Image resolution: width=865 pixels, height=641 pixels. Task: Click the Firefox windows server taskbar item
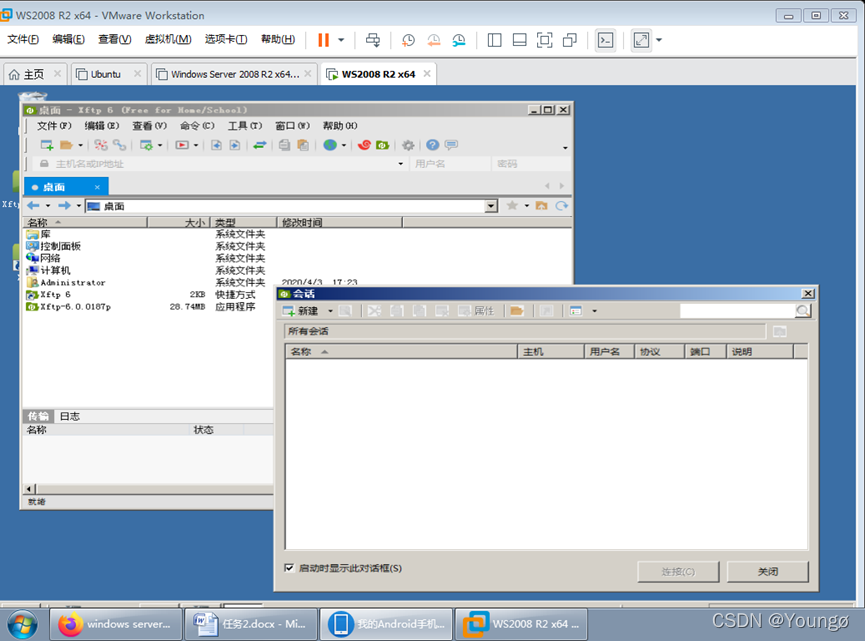[x=116, y=624]
